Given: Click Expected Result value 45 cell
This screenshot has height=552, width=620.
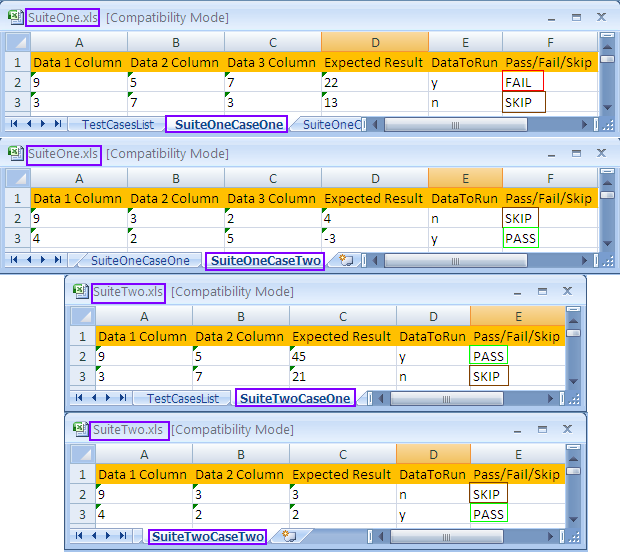Looking at the screenshot, I should click(343, 356).
